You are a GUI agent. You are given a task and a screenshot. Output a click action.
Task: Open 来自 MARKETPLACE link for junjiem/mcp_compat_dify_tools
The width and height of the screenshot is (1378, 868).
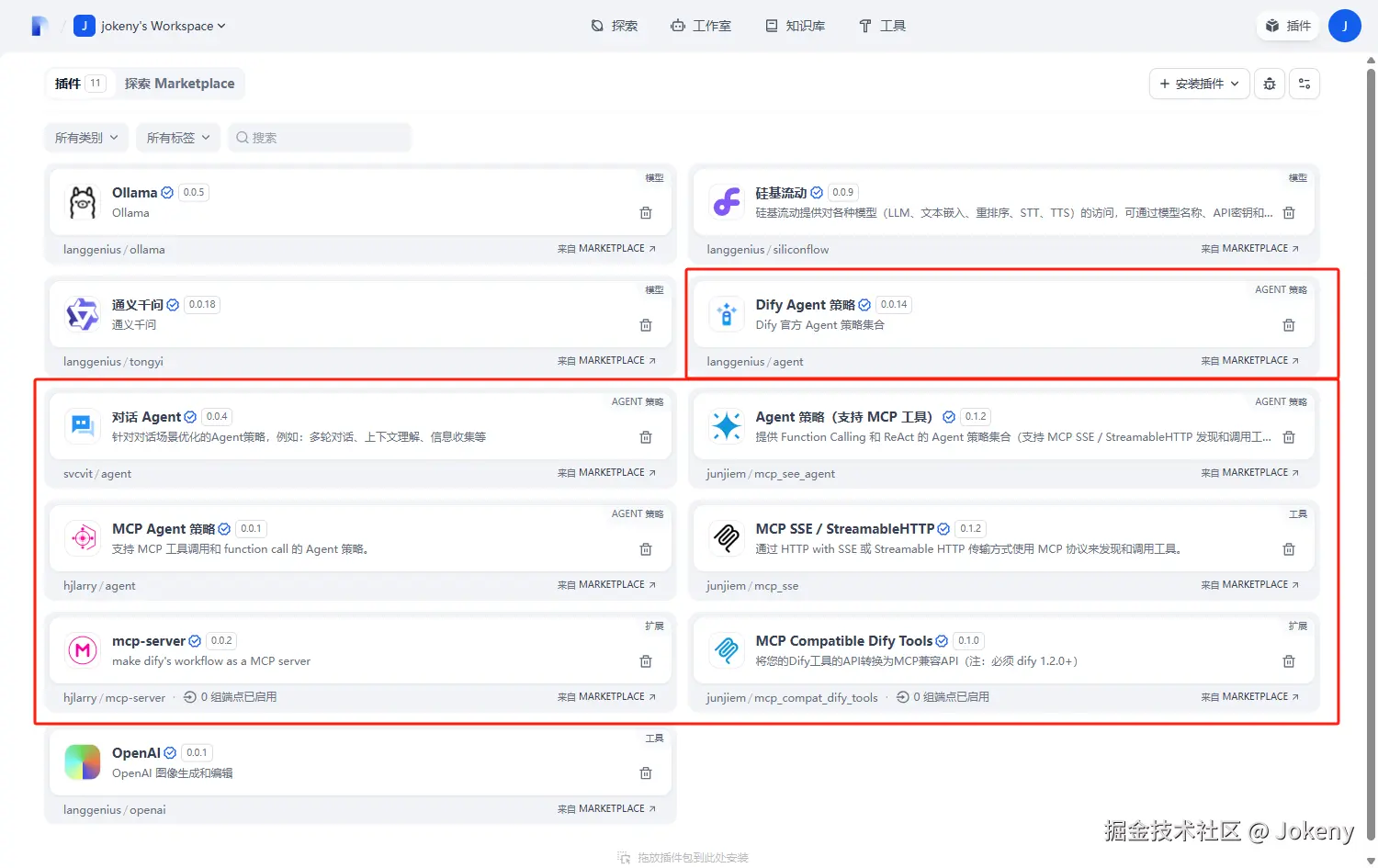(1250, 697)
